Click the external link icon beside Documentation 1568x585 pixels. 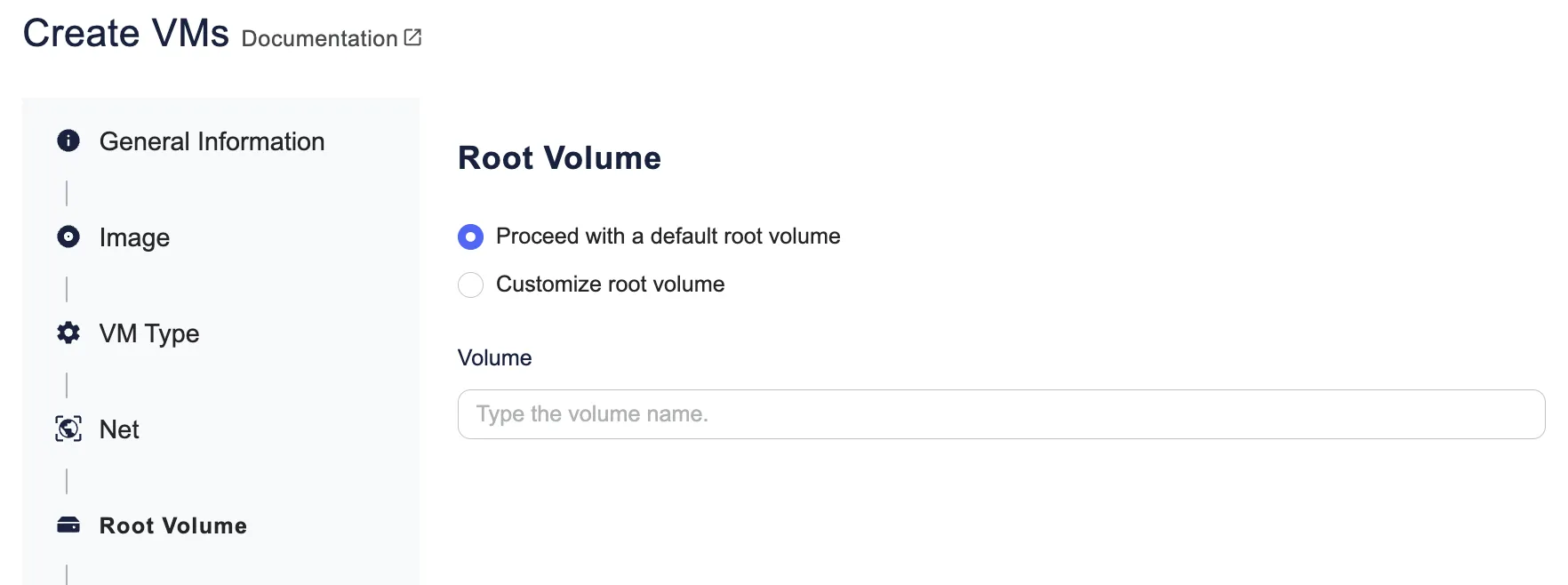[x=411, y=36]
